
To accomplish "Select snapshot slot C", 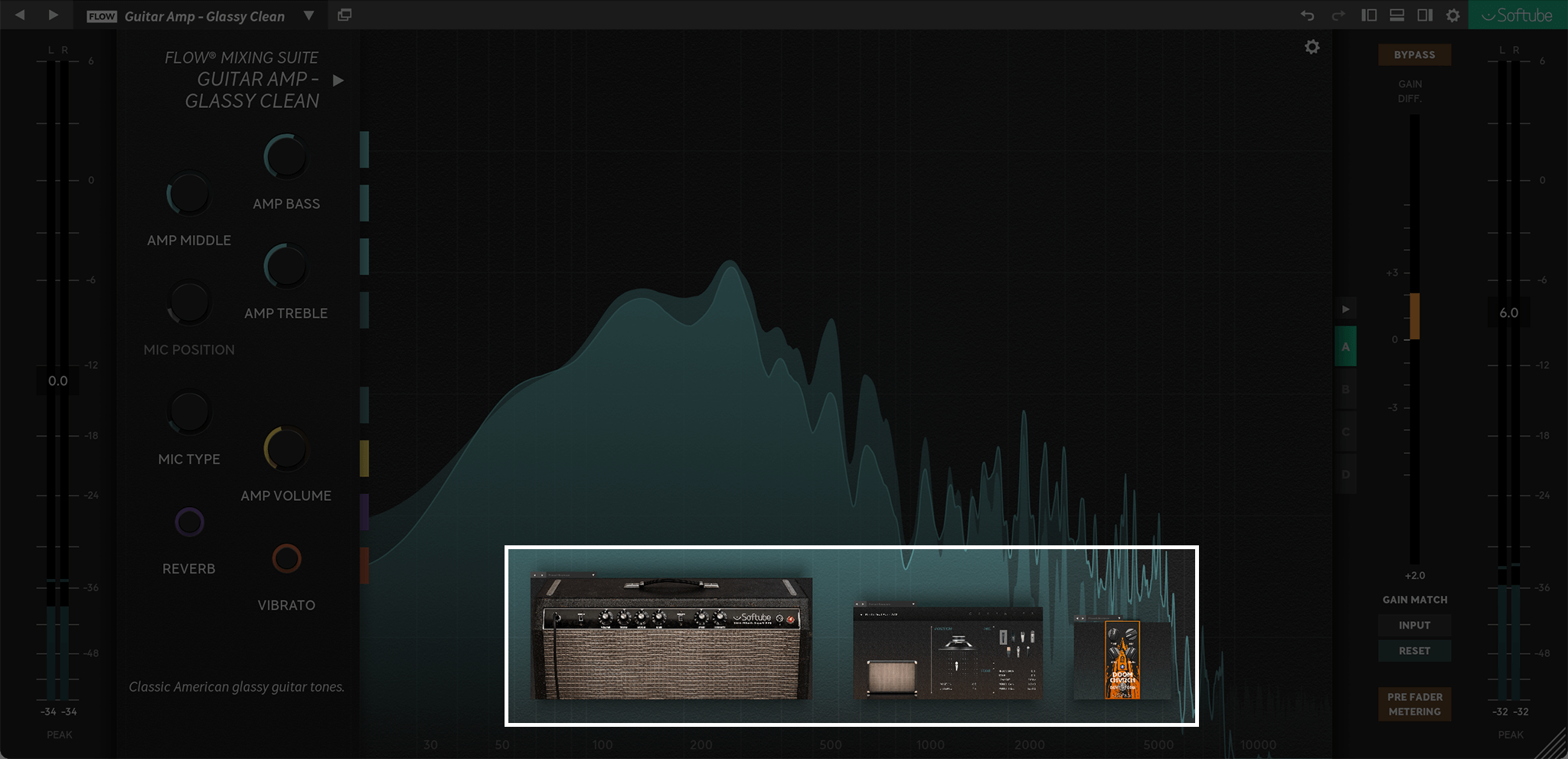I will (x=1345, y=432).
